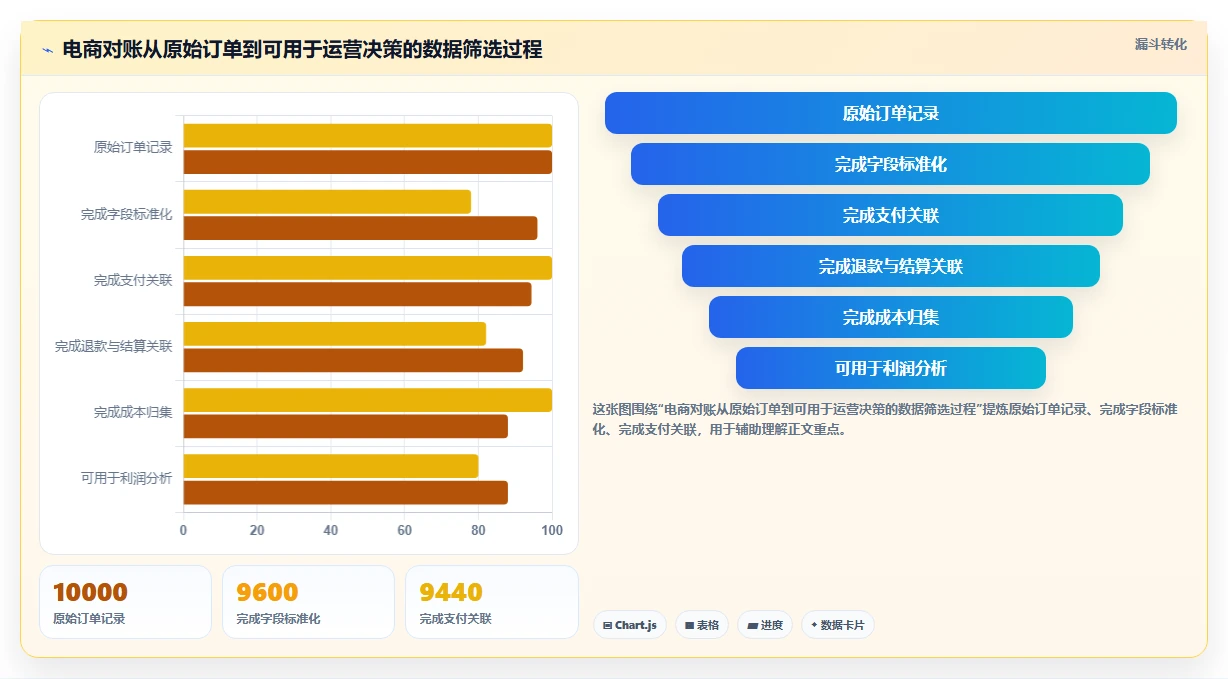This screenshot has height=679, width=1228.
Task: Click the icon before the card title
Action: coord(47,50)
